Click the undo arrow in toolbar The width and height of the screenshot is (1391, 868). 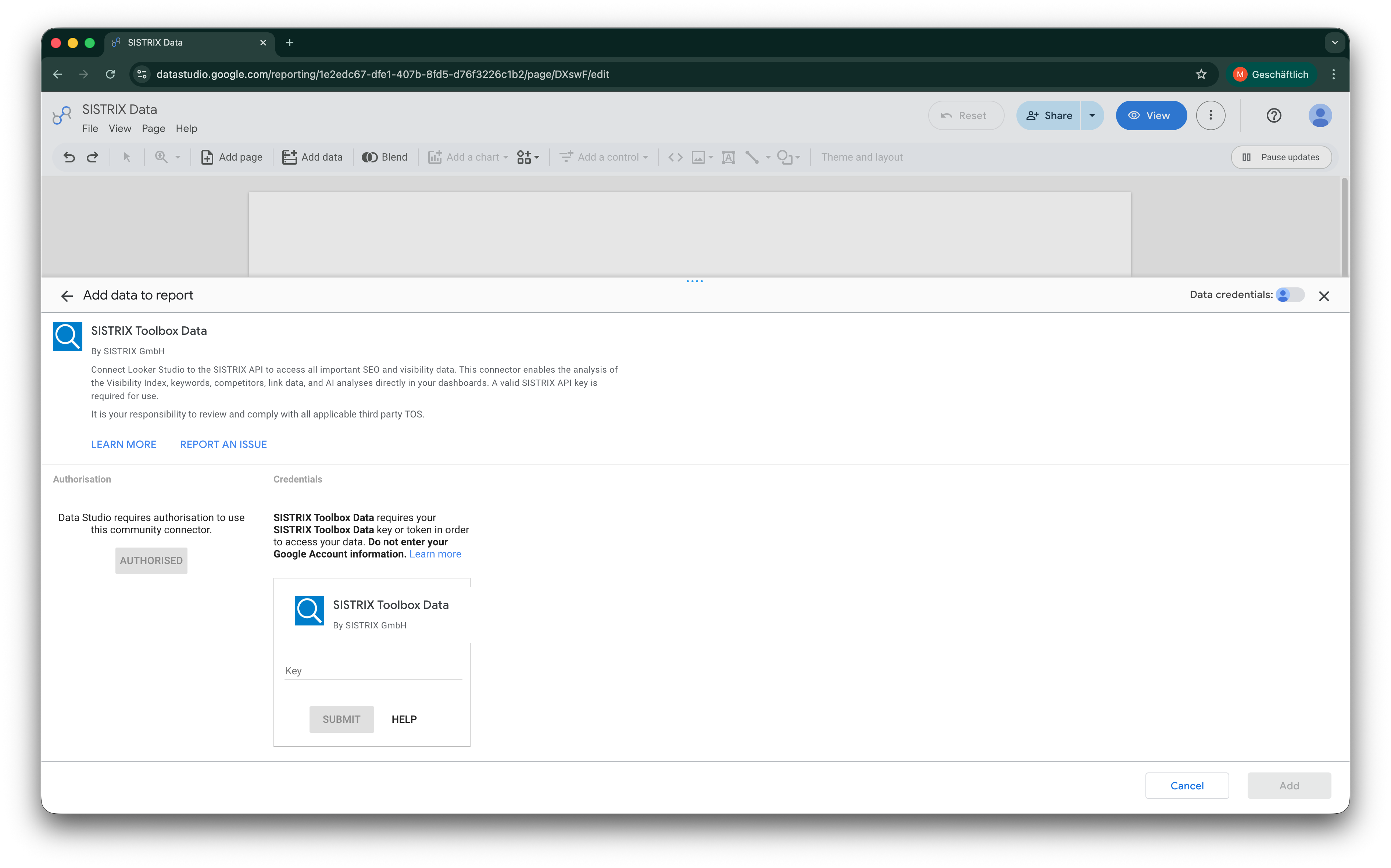click(x=69, y=157)
